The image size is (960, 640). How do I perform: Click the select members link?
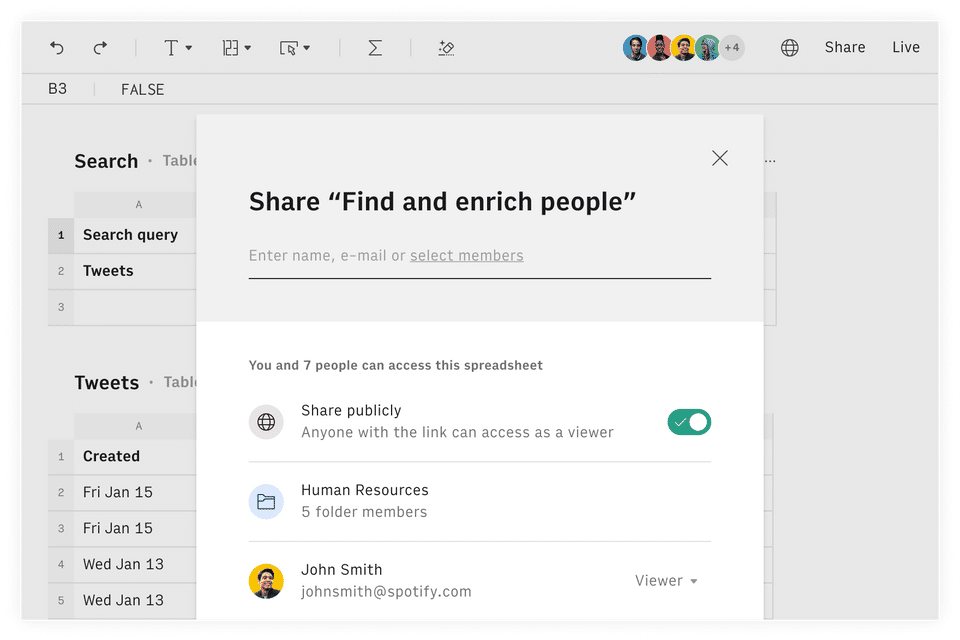point(466,255)
